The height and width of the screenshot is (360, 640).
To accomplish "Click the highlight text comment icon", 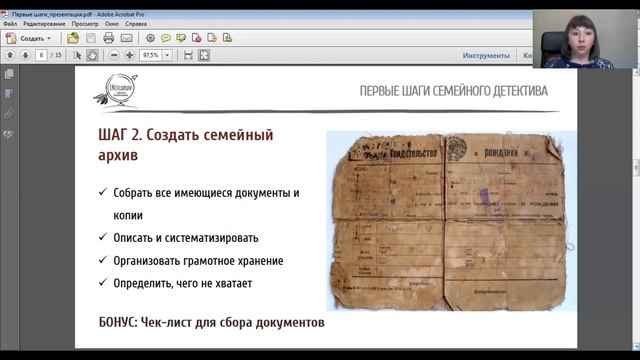I will [x=181, y=38].
